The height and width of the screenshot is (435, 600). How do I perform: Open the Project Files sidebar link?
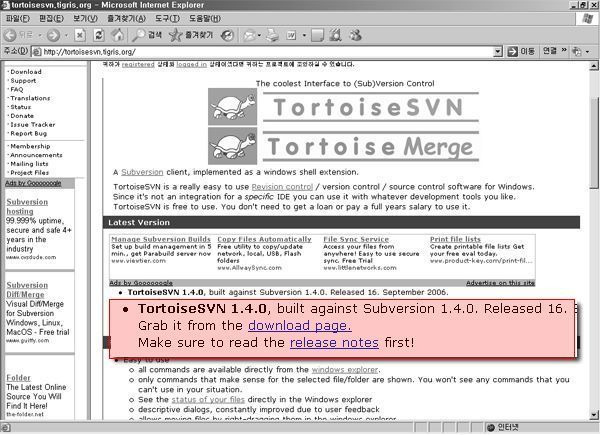click(x=29, y=173)
